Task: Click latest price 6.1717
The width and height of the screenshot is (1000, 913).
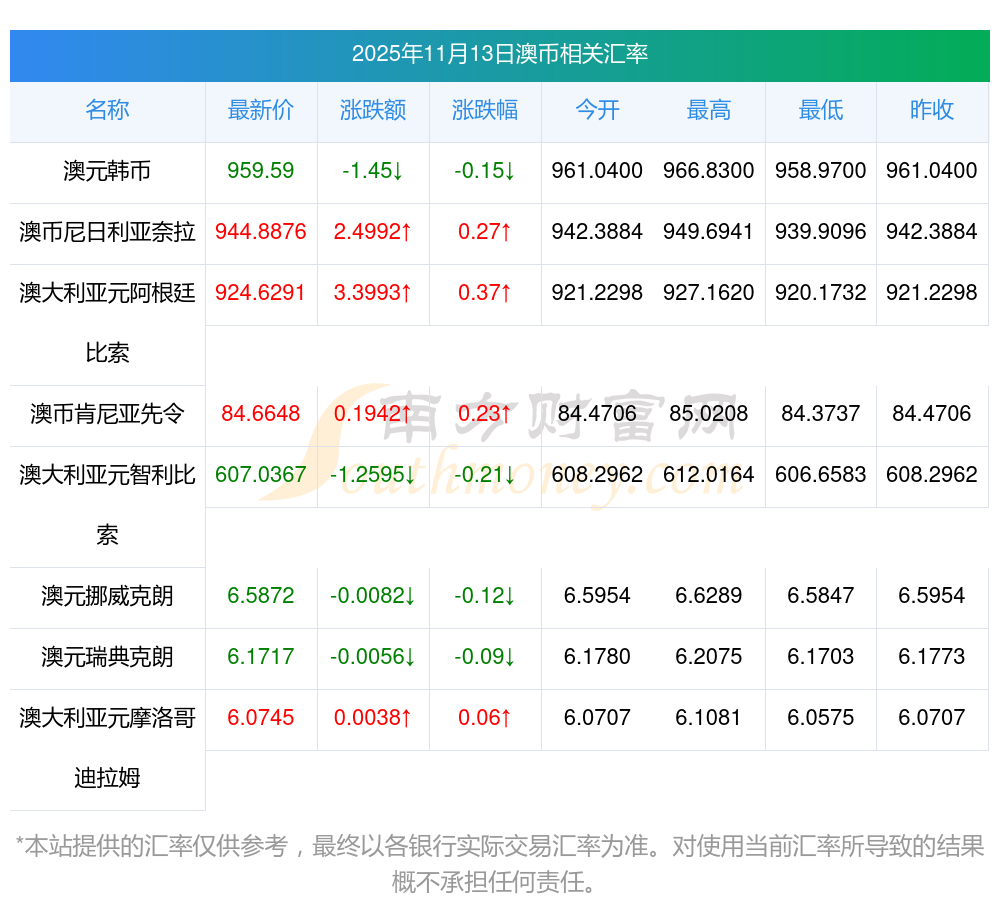Action: (261, 657)
